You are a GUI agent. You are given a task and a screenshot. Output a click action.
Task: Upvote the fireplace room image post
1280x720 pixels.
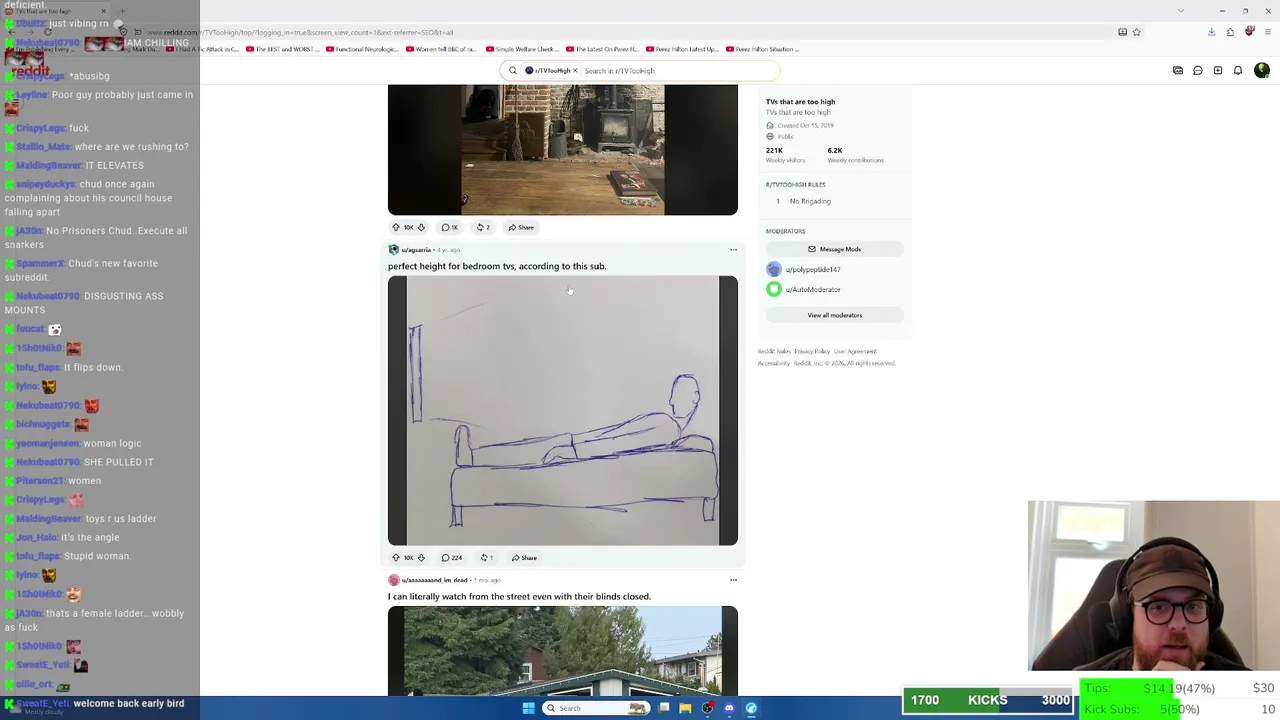pyautogui.click(x=396, y=227)
